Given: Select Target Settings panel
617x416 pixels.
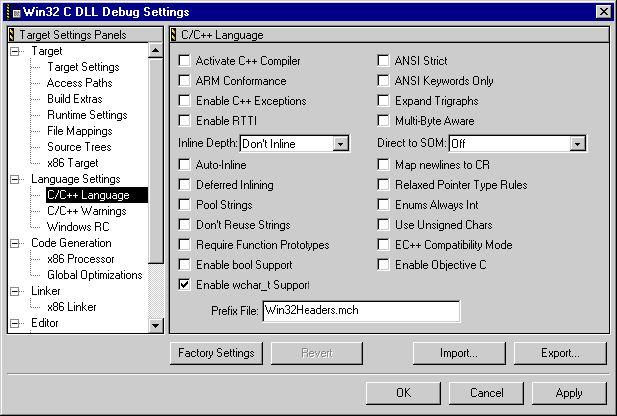Looking at the screenshot, I should pyautogui.click(x=83, y=67).
